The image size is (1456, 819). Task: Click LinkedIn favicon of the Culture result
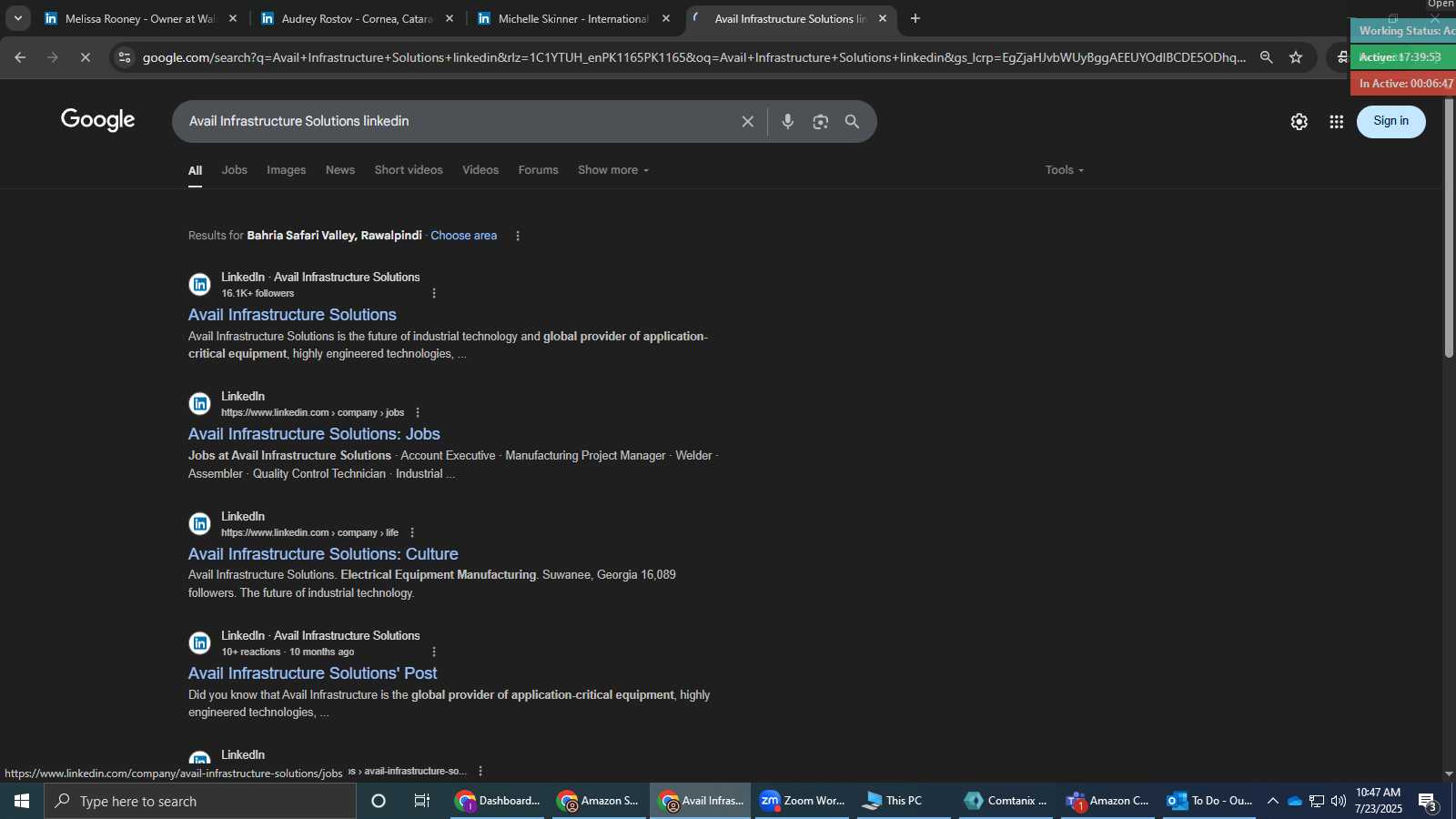point(199,523)
